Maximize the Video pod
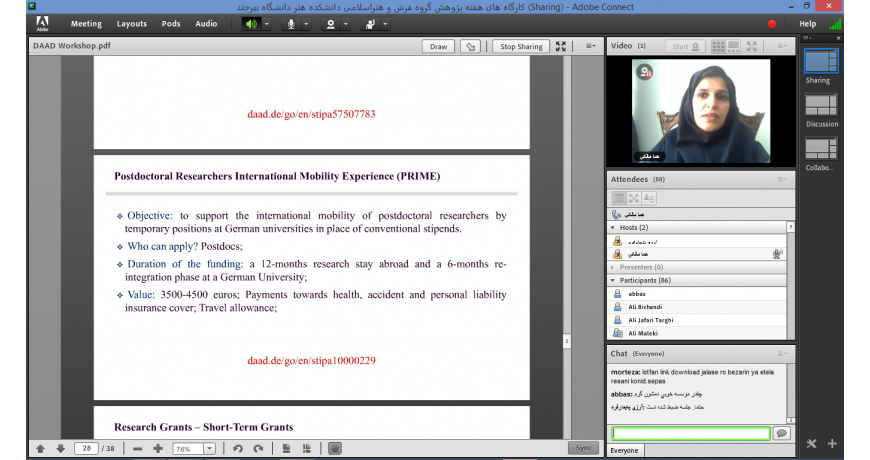The width and height of the screenshot is (870, 460). pos(752,47)
